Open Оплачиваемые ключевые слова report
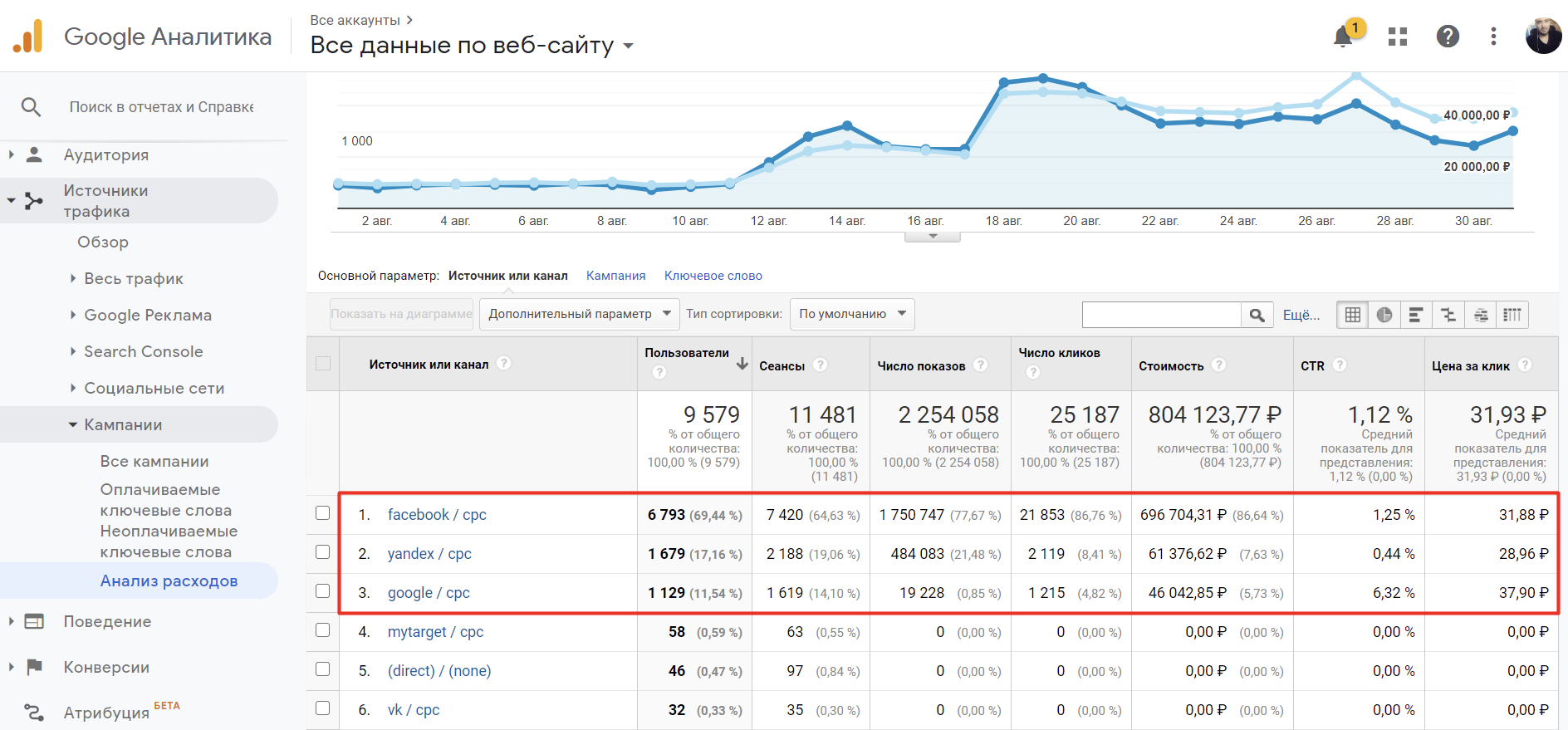 click(166, 500)
